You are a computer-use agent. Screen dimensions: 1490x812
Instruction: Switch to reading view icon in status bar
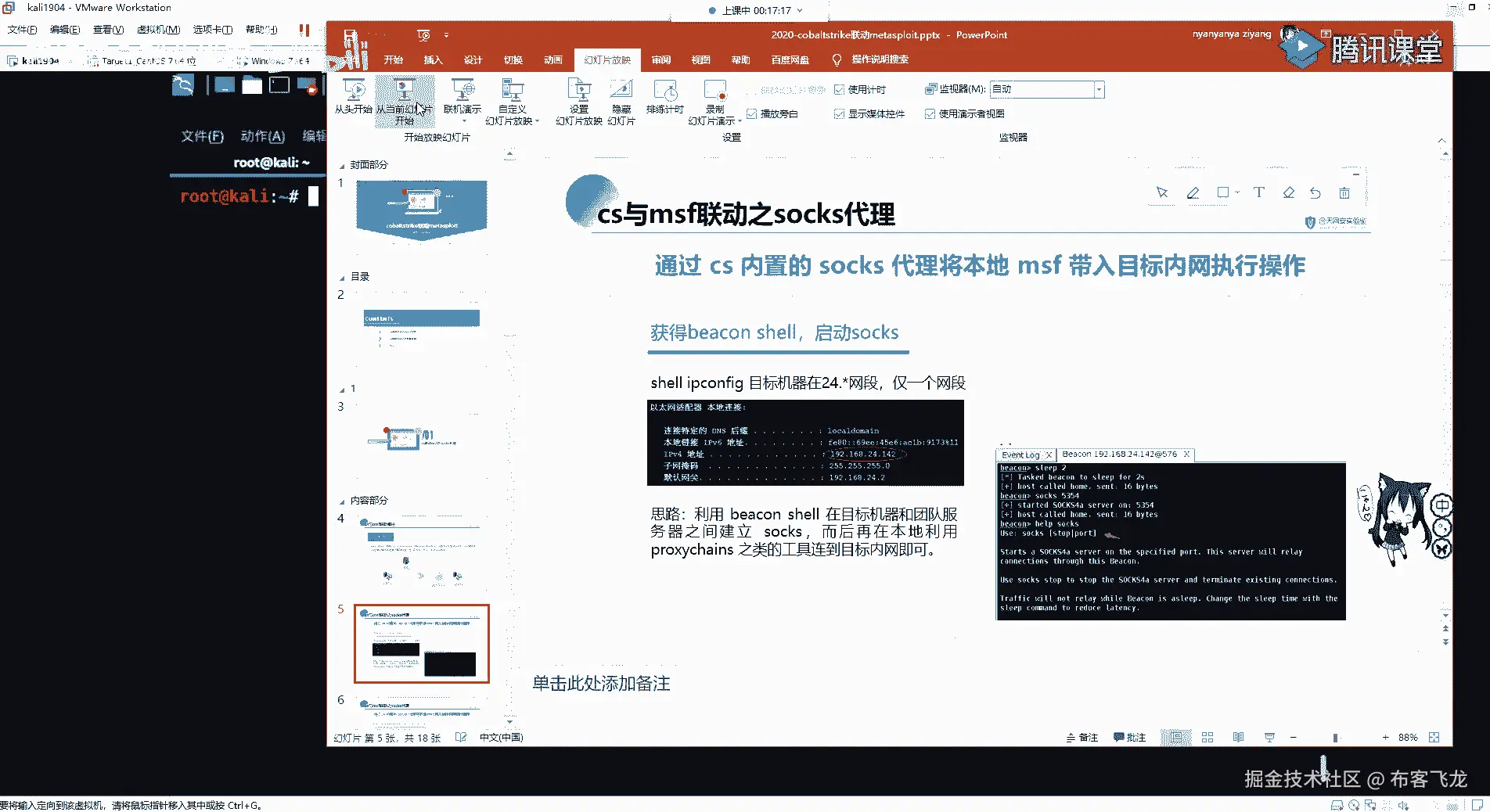coord(1238,738)
